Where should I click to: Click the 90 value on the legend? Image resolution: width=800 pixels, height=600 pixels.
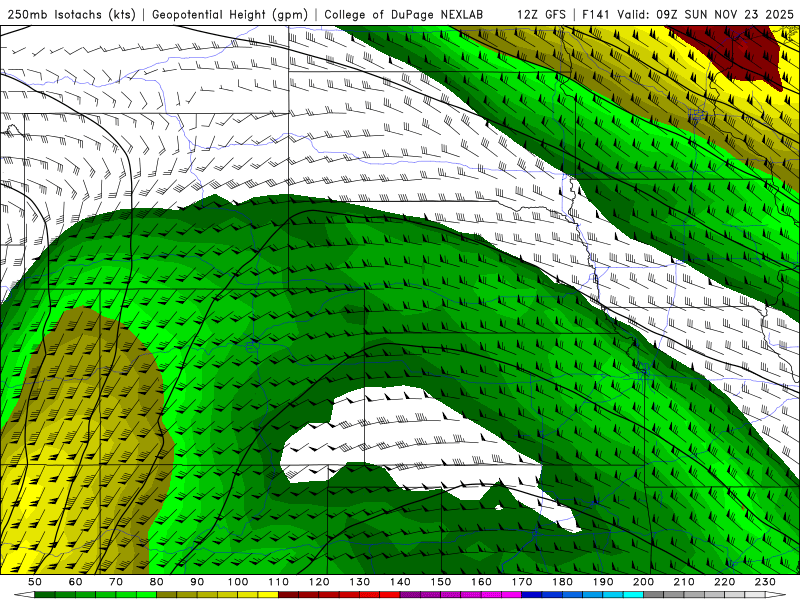[x=197, y=582]
